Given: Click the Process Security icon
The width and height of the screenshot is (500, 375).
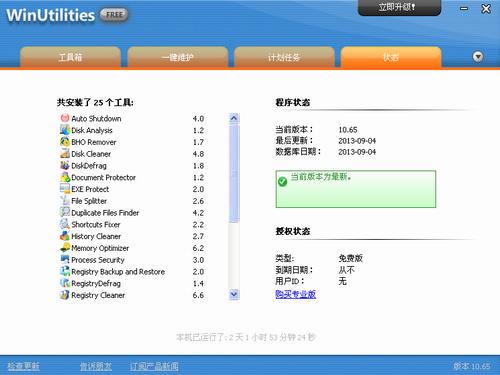Looking at the screenshot, I should pos(65,259).
